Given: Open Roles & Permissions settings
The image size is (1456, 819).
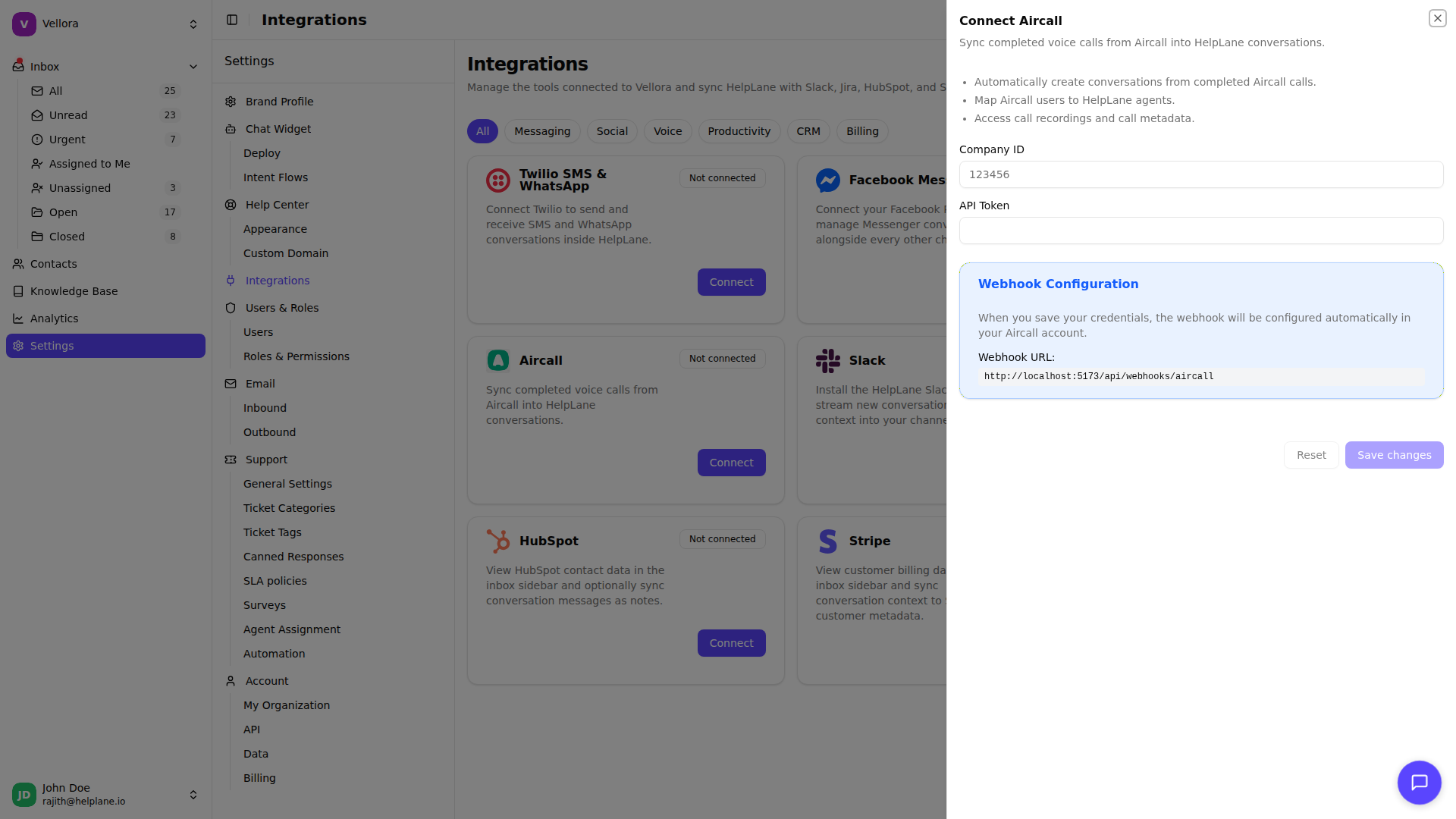Looking at the screenshot, I should click(x=297, y=356).
